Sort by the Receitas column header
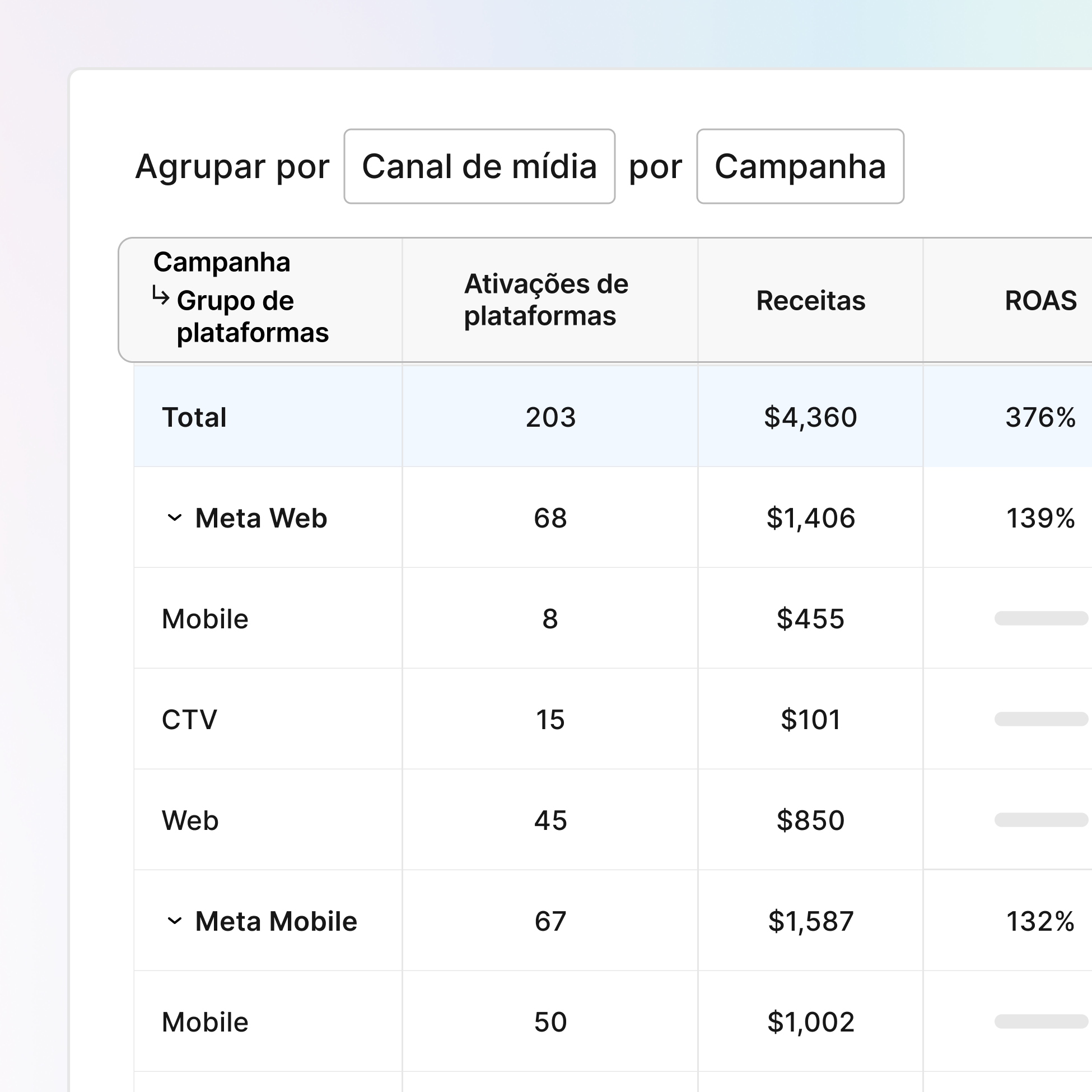This screenshot has height=1092, width=1092. pos(810,300)
